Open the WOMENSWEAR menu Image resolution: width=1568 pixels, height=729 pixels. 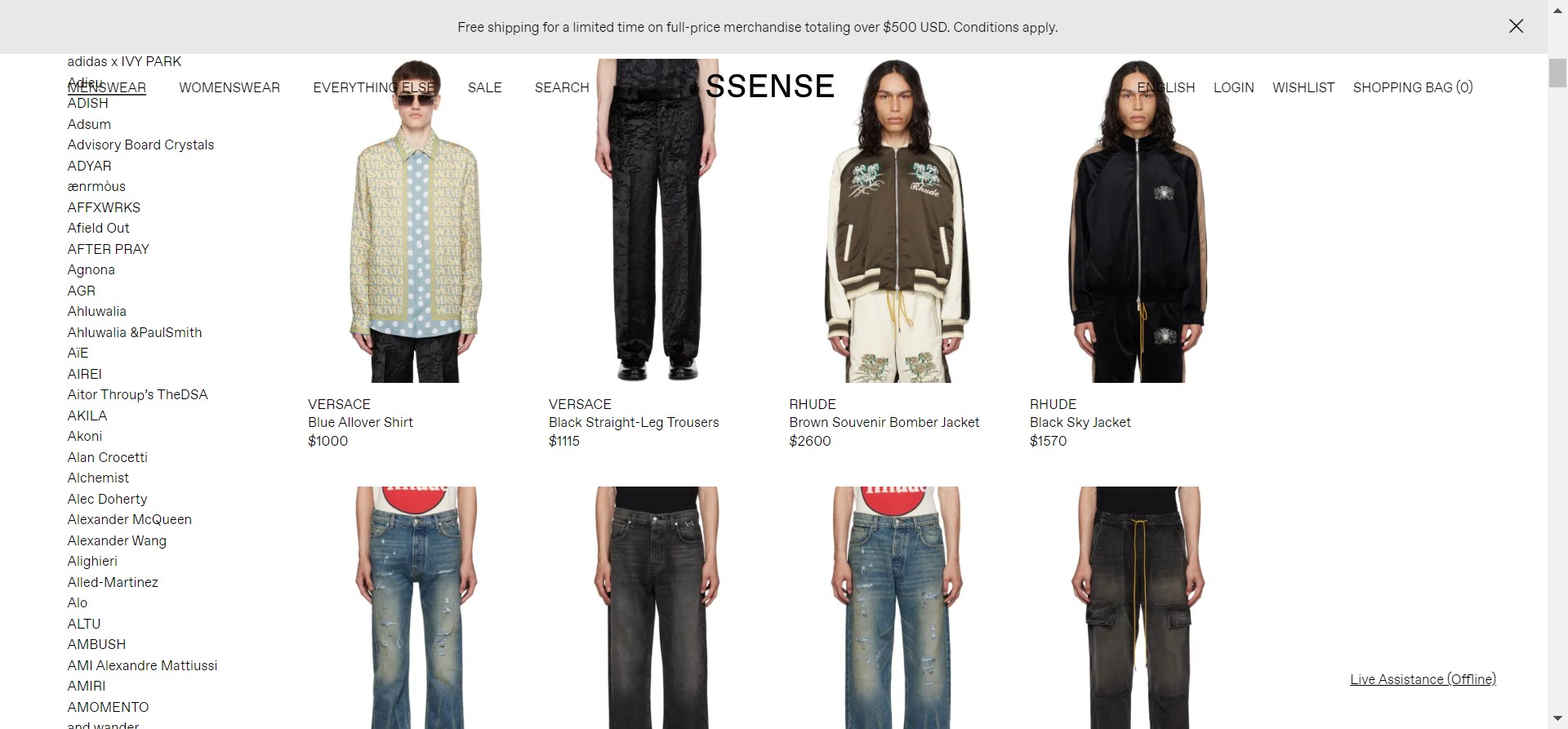click(229, 87)
